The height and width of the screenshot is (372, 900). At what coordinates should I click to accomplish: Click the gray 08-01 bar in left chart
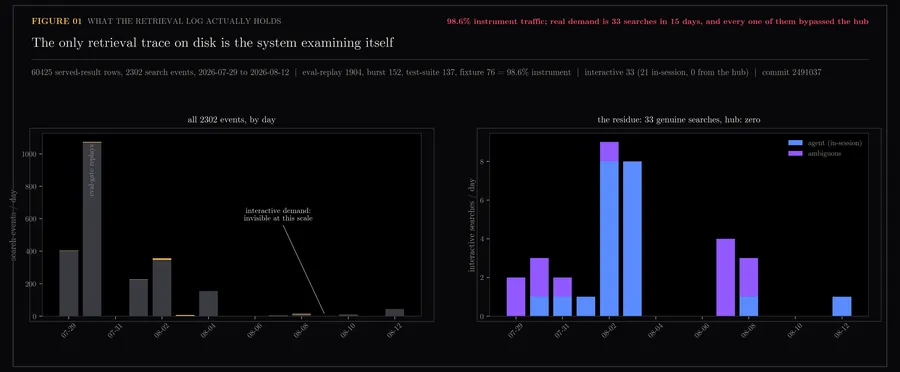[x=138, y=298]
